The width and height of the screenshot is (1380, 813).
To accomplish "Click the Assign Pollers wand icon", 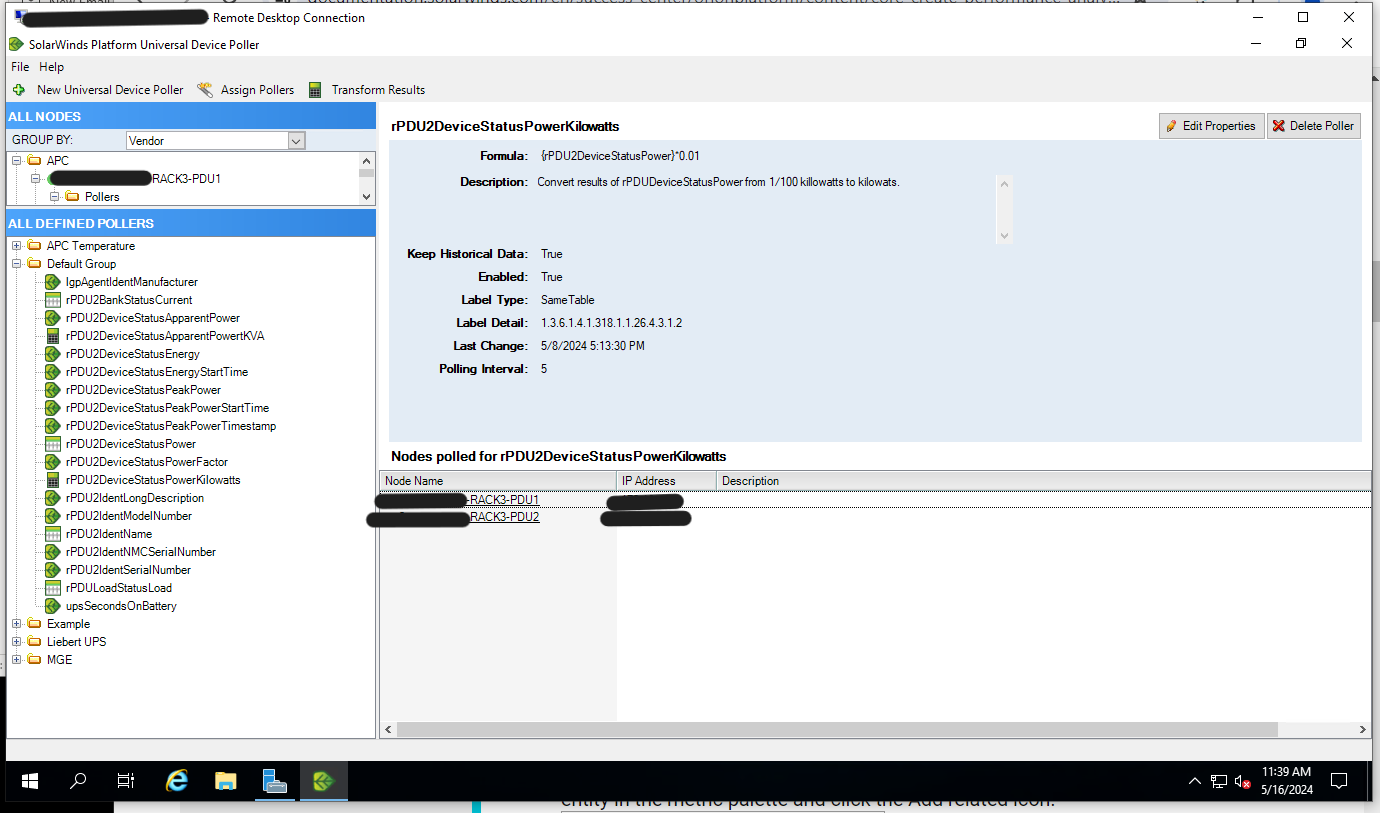I will (x=205, y=90).
